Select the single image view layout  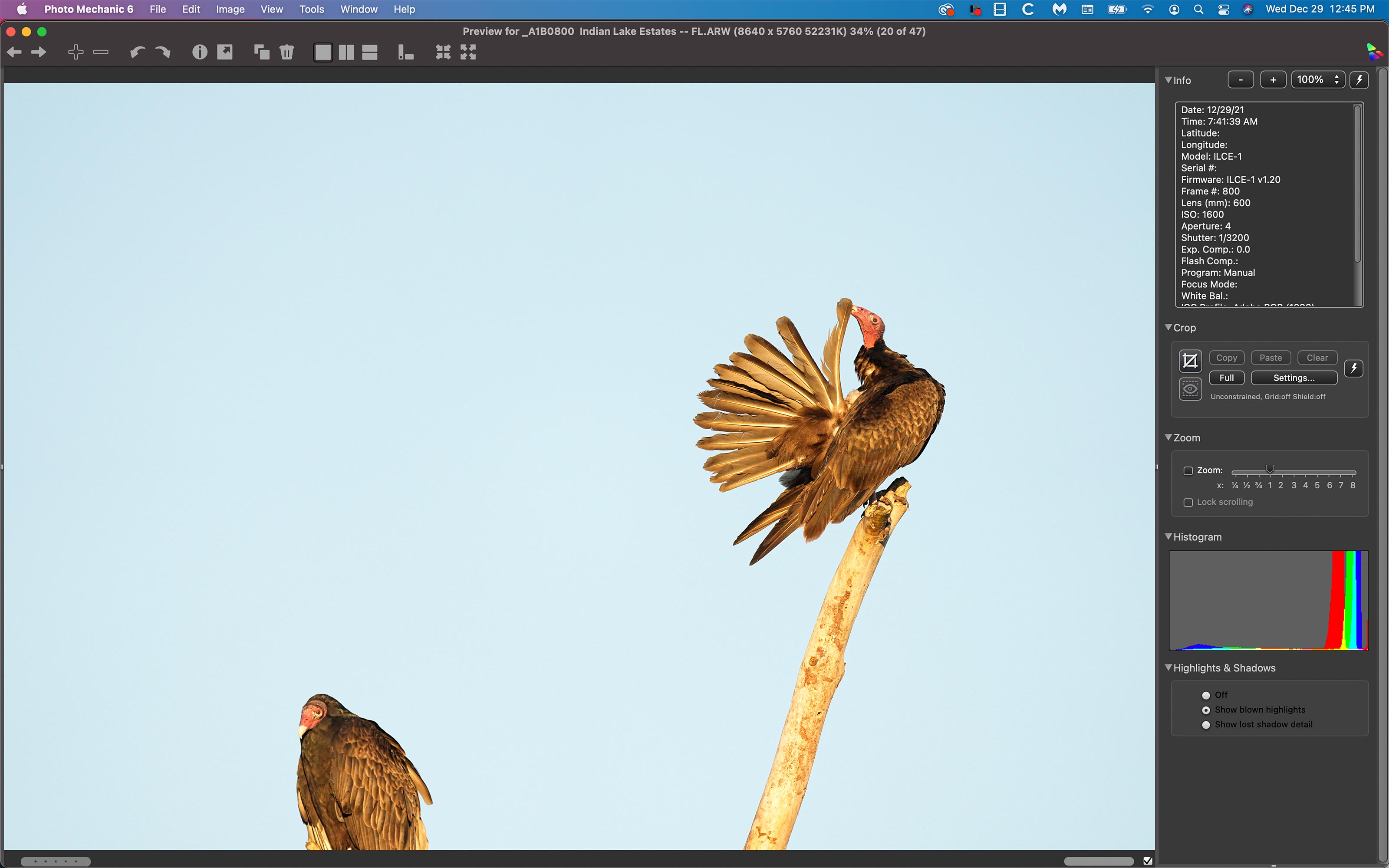[323, 53]
